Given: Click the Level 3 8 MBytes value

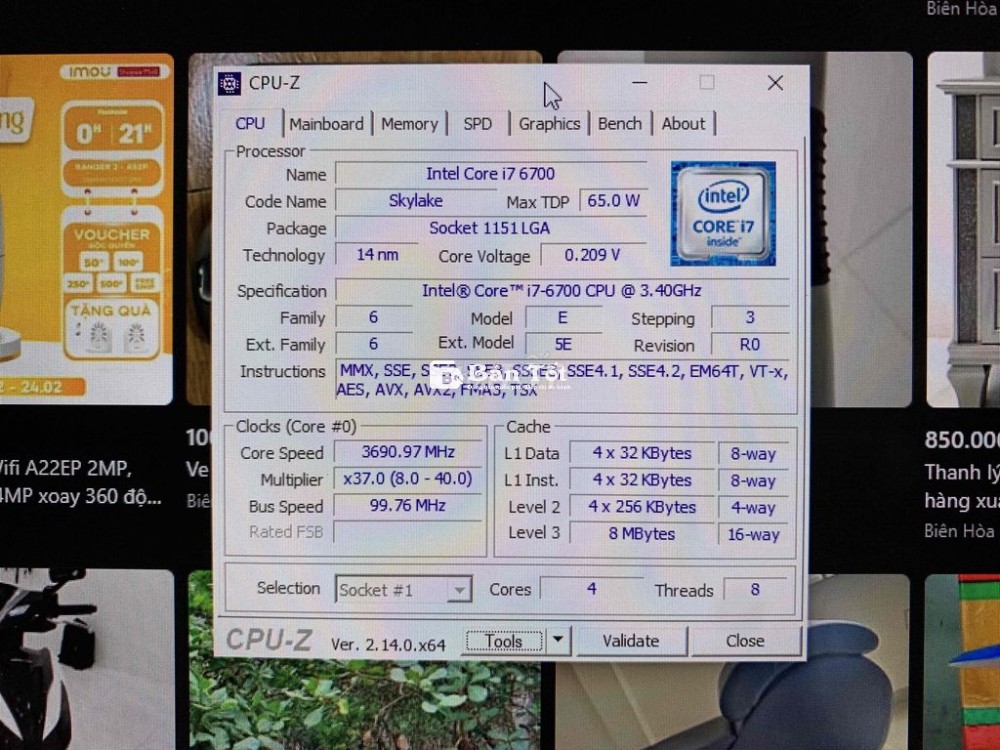Looking at the screenshot, I should 642,534.
